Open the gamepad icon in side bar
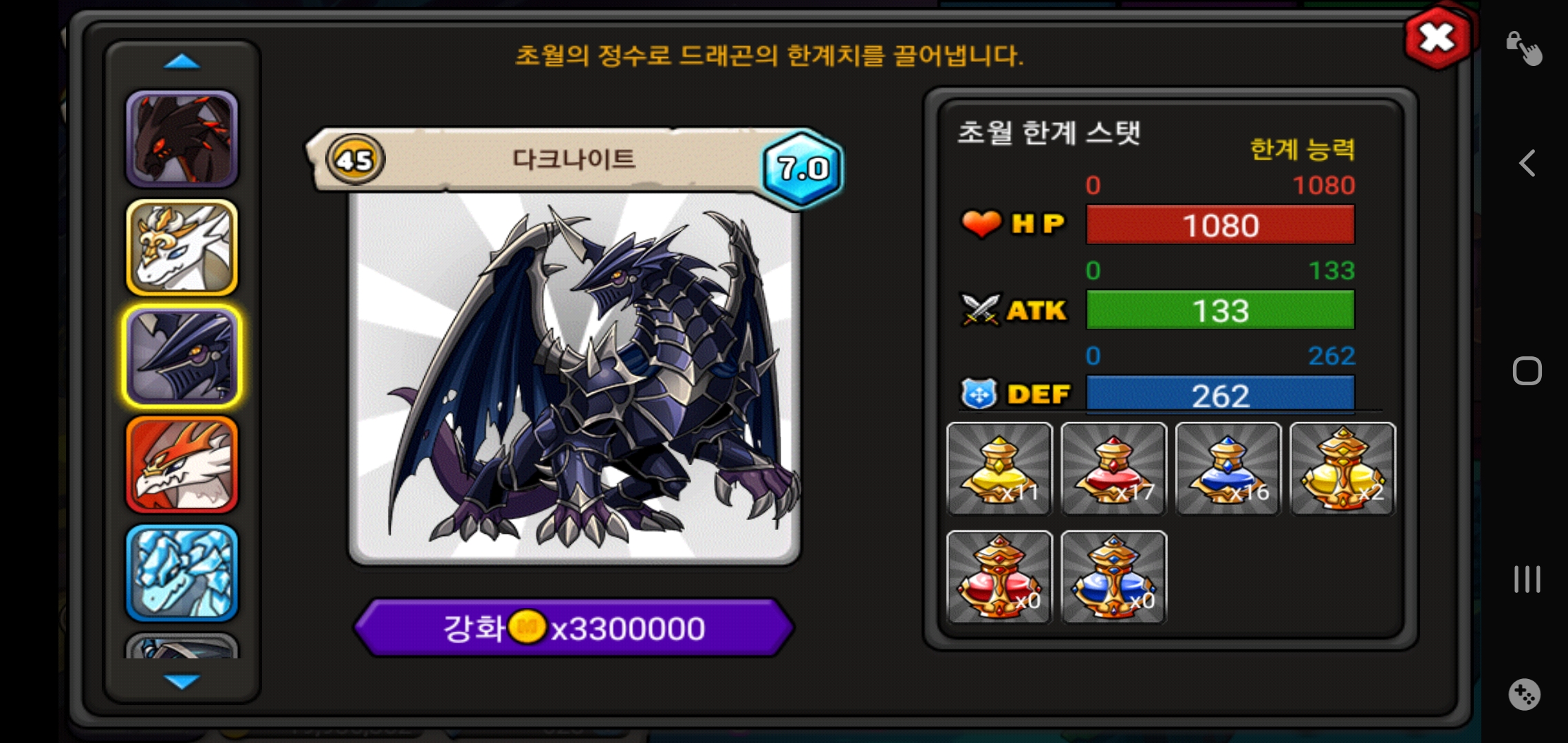 [1525, 695]
